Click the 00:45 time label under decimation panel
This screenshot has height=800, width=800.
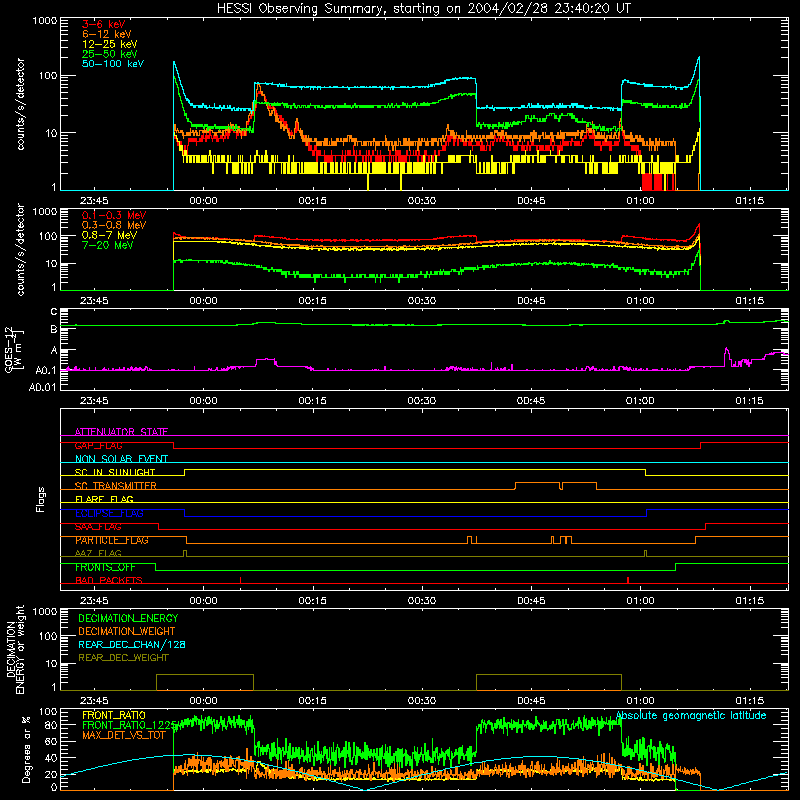point(531,701)
